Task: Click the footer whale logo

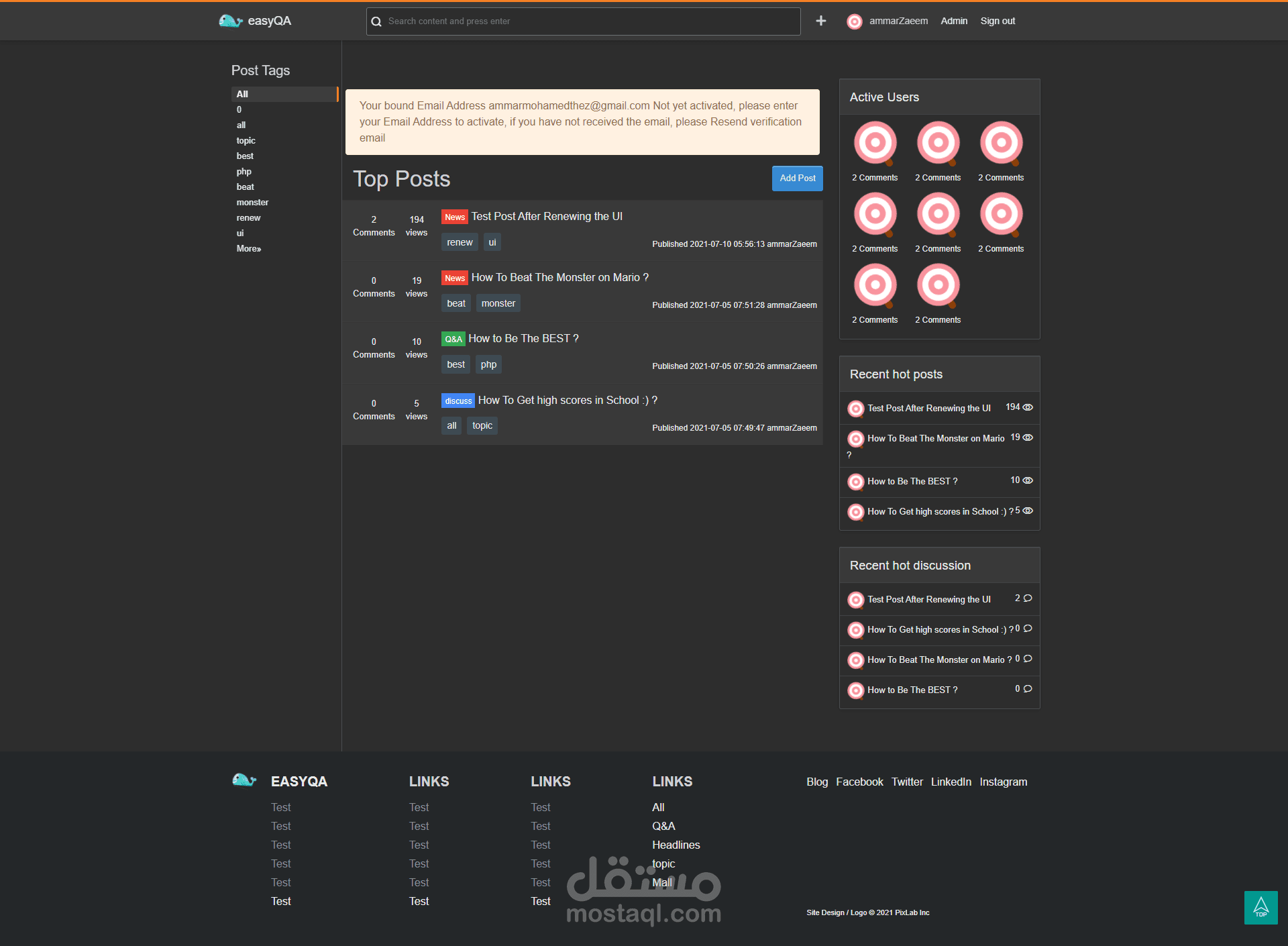Action: (244, 780)
